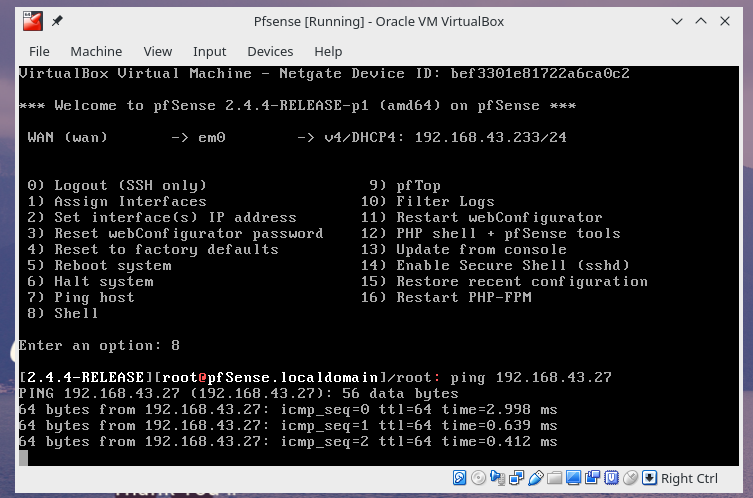Click the CPU virtualization features status icon
The image size is (753, 498).
point(611,478)
